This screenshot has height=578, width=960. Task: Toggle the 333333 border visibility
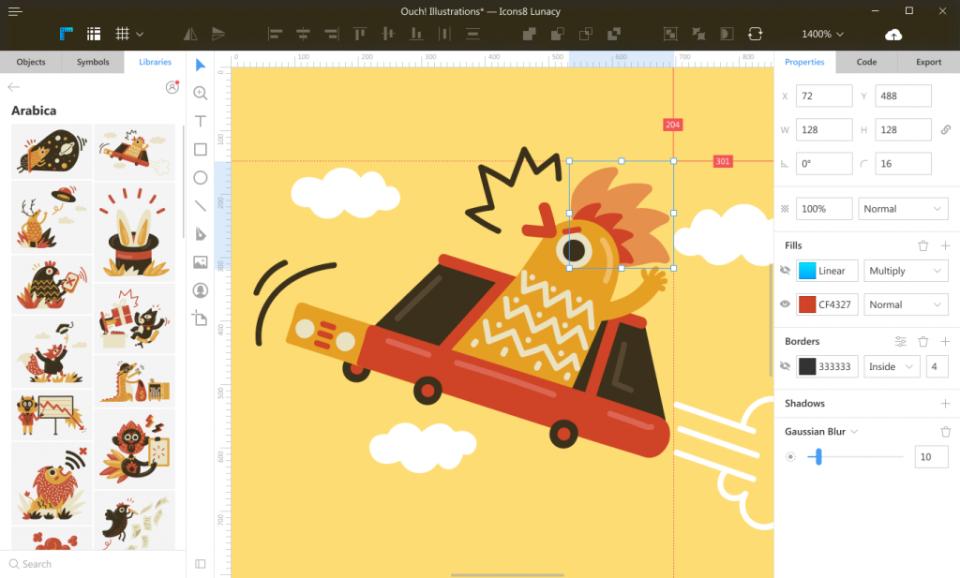(x=786, y=366)
